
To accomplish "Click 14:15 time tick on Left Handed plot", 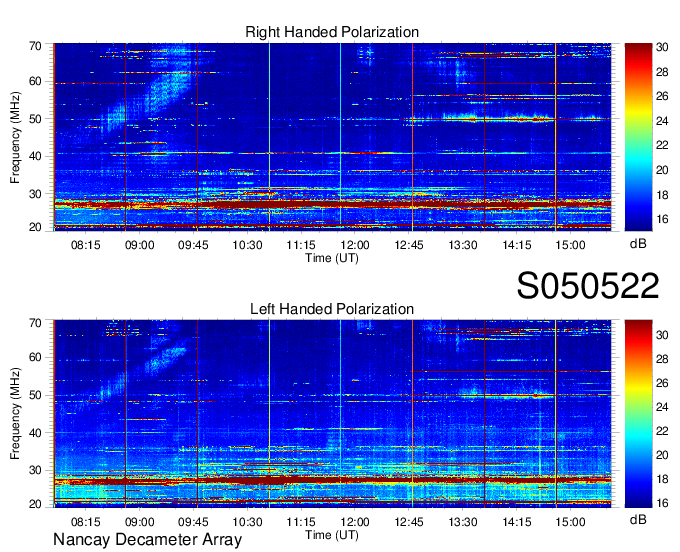I will coord(517,522).
